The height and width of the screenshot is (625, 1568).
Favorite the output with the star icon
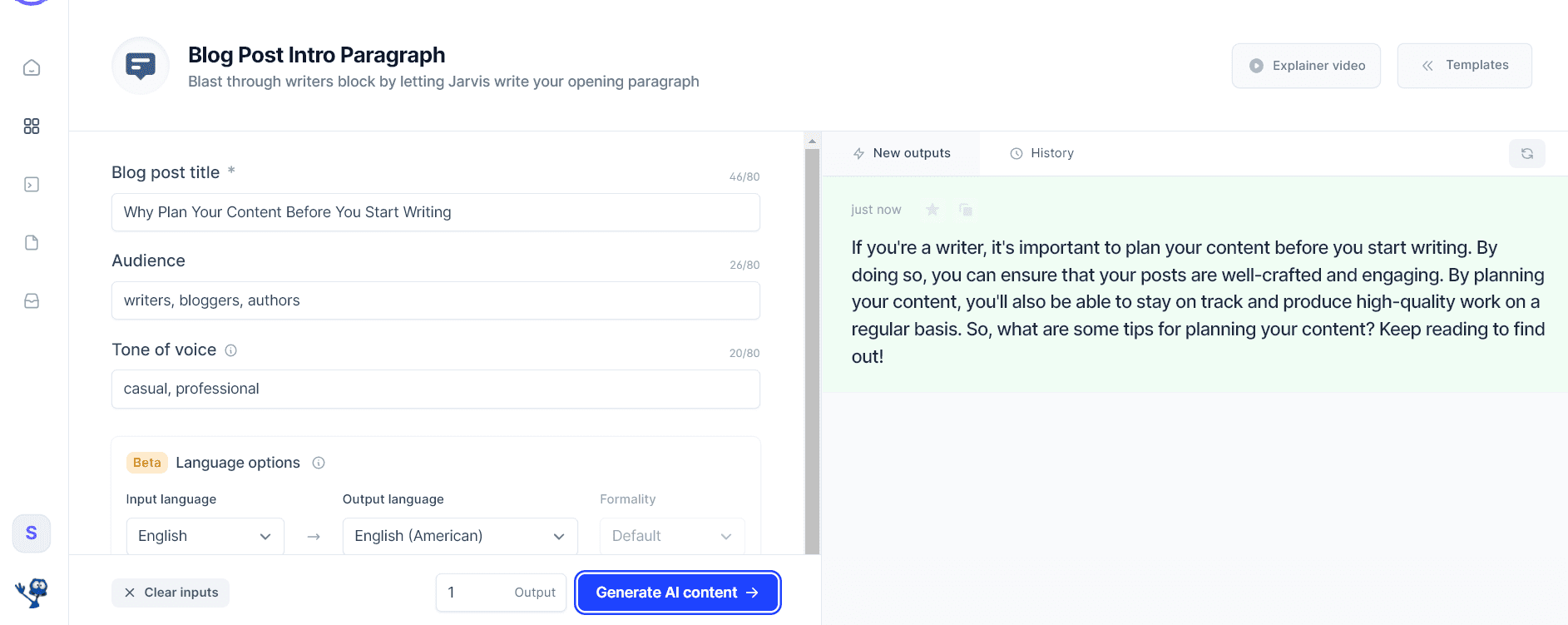click(932, 210)
